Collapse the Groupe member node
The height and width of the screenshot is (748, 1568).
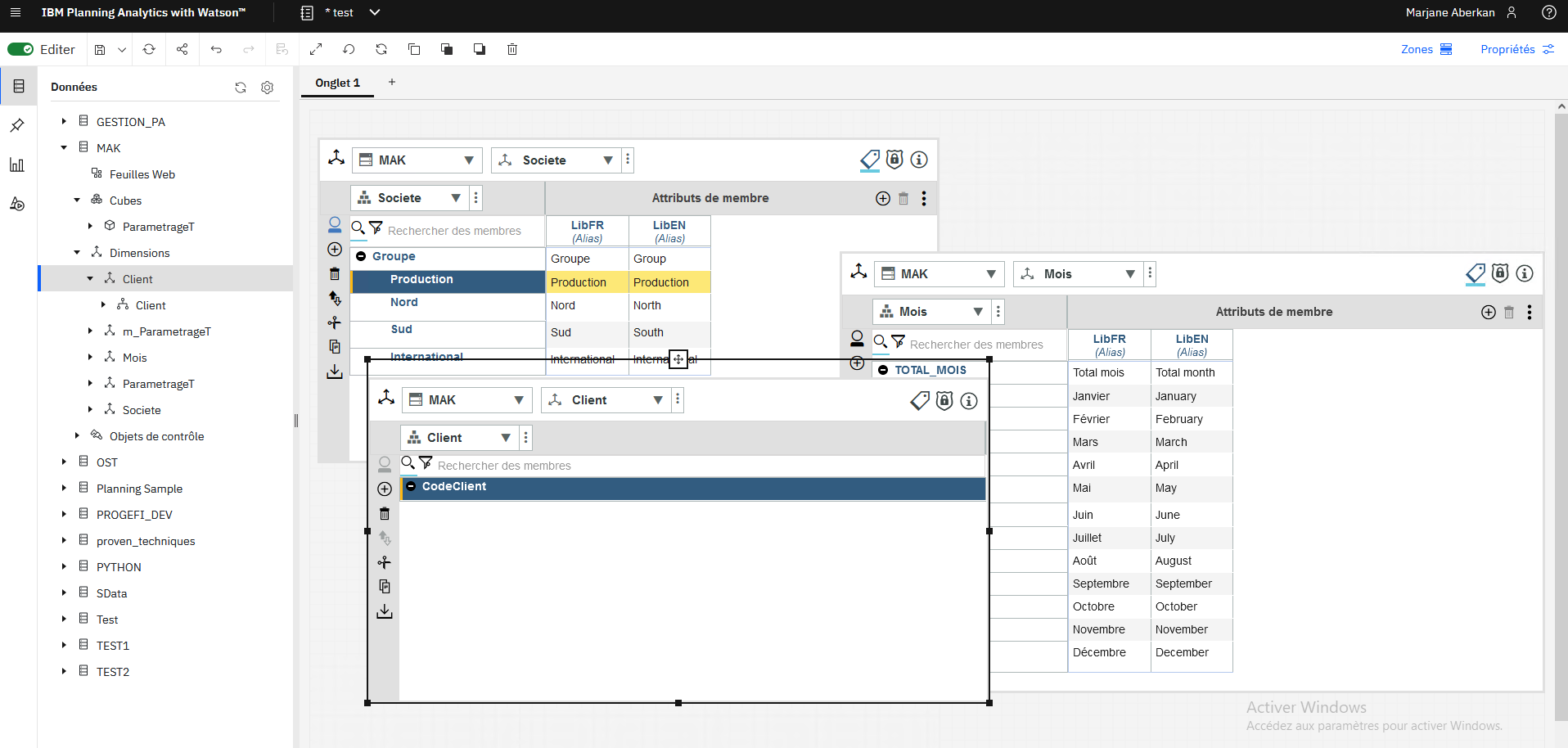click(x=361, y=256)
